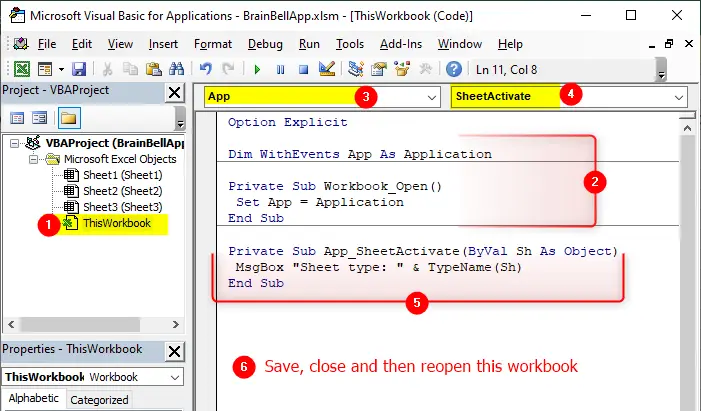This screenshot has width=701, height=411.
Task: Open the Debug menu
Action: click(x=265, y=44)
